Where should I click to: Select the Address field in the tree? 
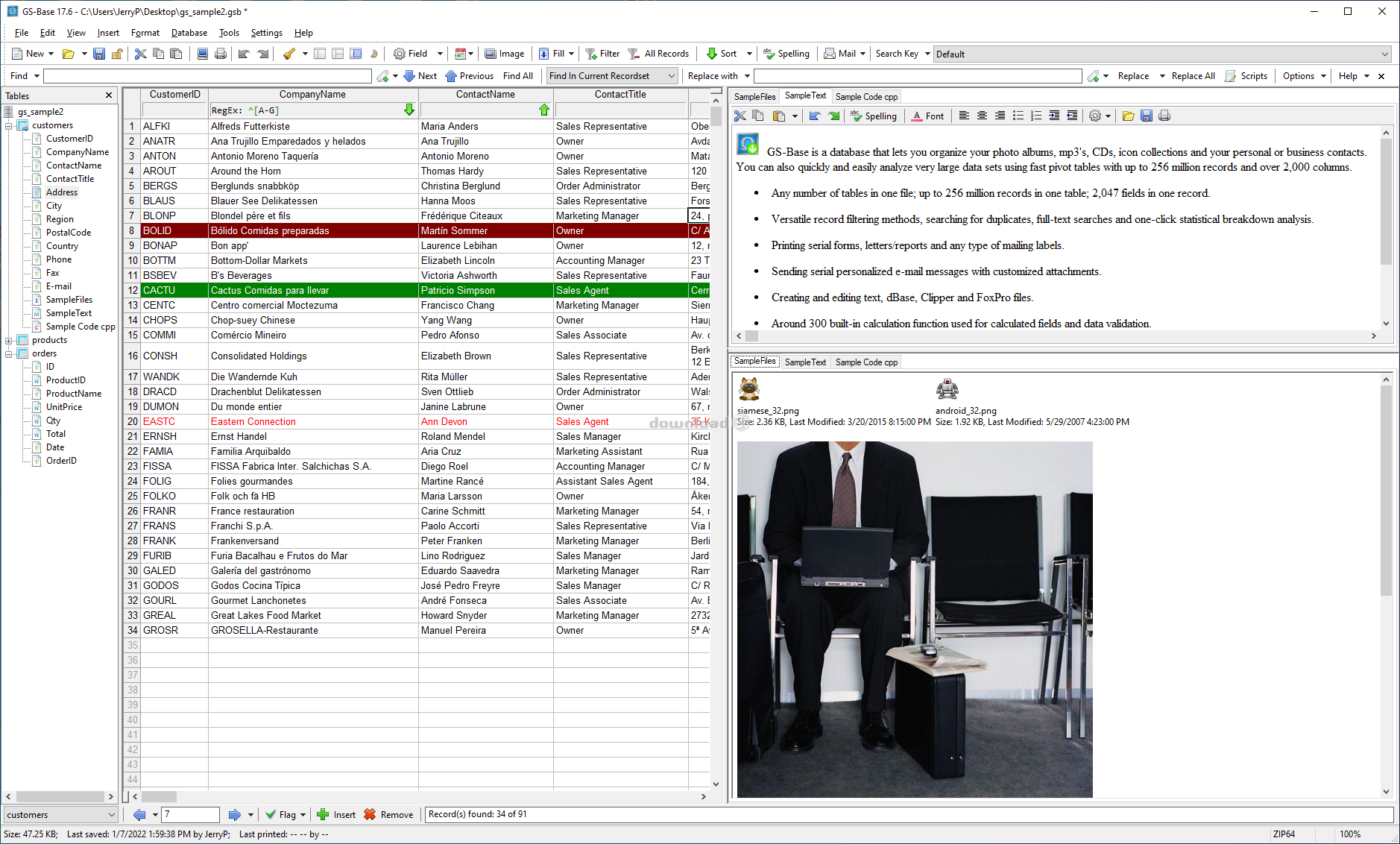(62, 192)
